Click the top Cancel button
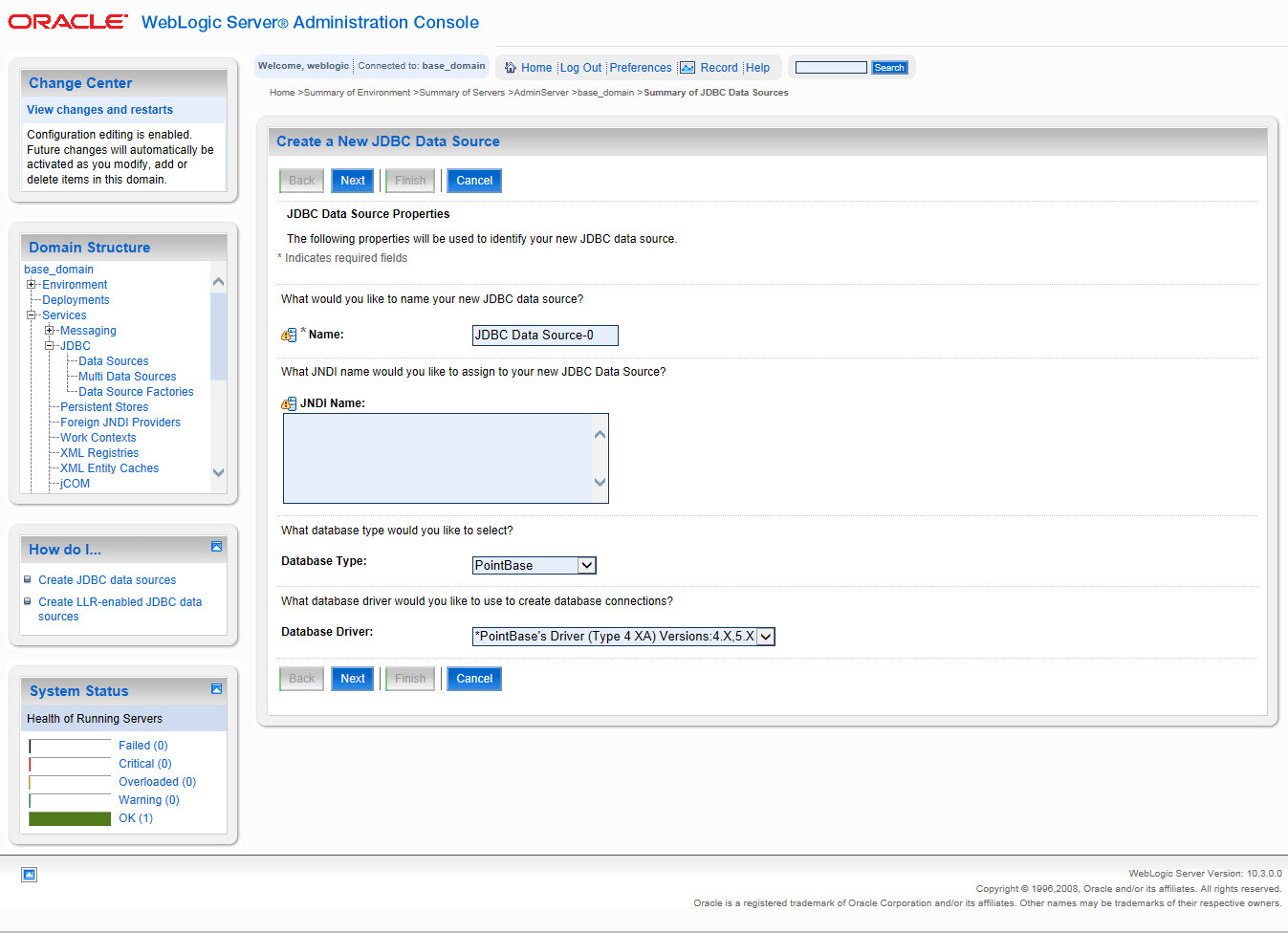 (x=474, y=181)
